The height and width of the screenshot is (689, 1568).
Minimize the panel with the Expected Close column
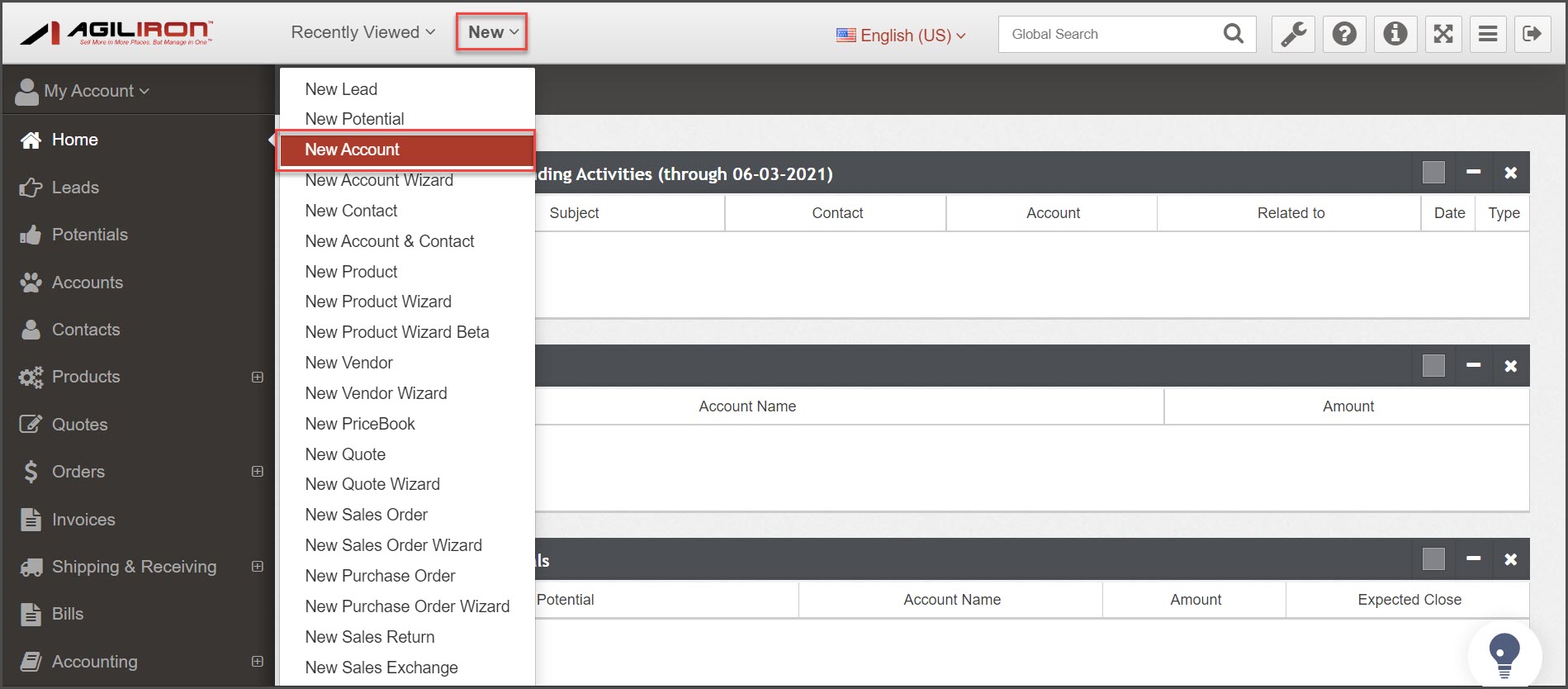pos(1473,559)
